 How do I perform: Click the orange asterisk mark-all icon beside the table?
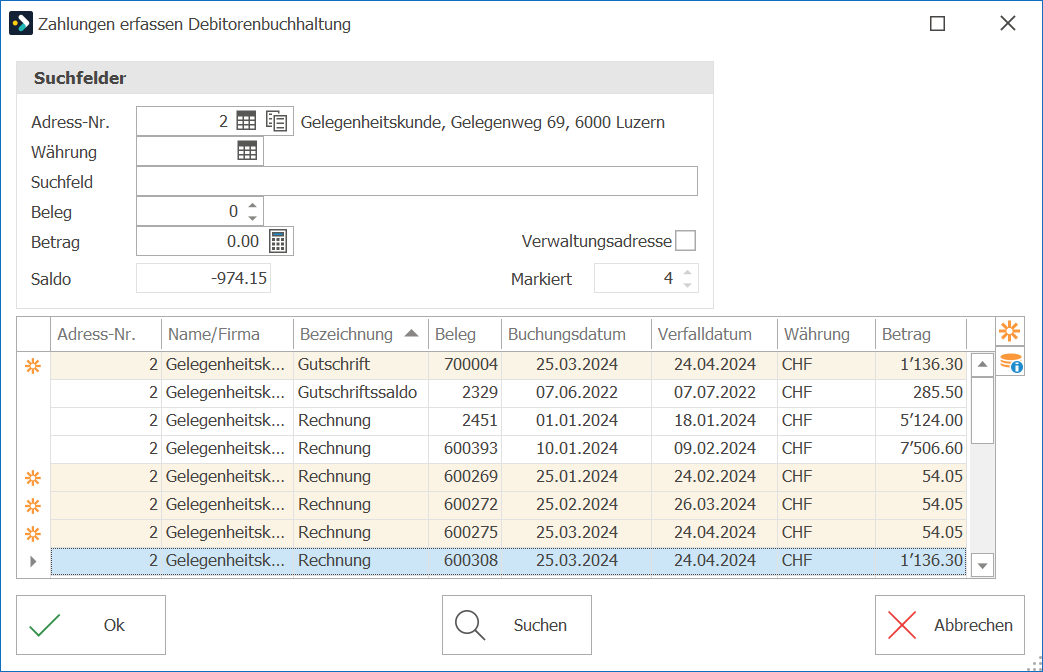coord(1009,331)
